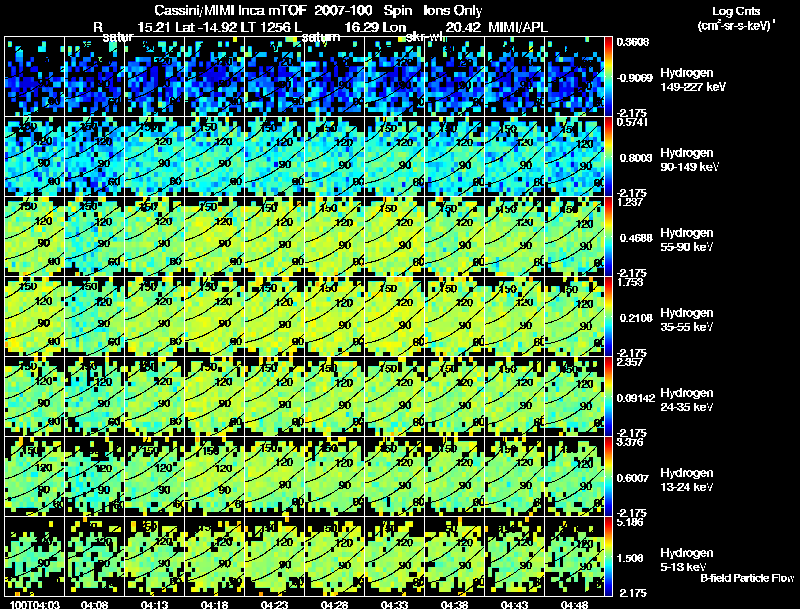Viewport: 800px width, 609px height.
Task: Open the 149-227 keV image panel at 04:38
Action: [454, 77]
